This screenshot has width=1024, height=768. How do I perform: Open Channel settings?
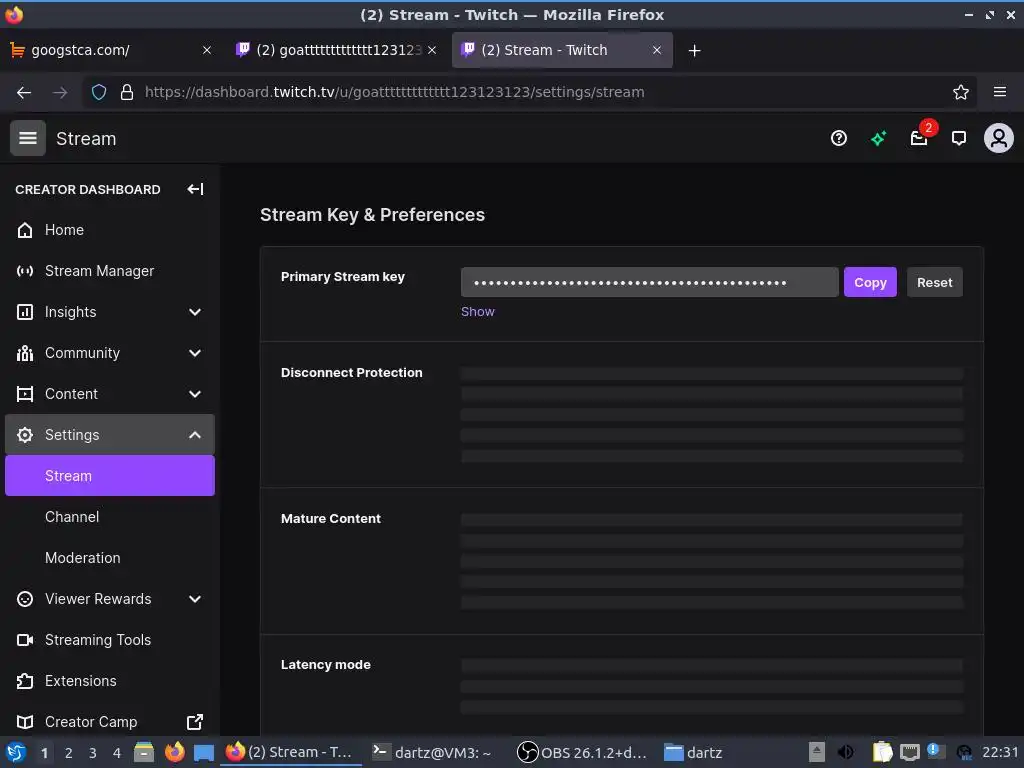pos(110,517)
